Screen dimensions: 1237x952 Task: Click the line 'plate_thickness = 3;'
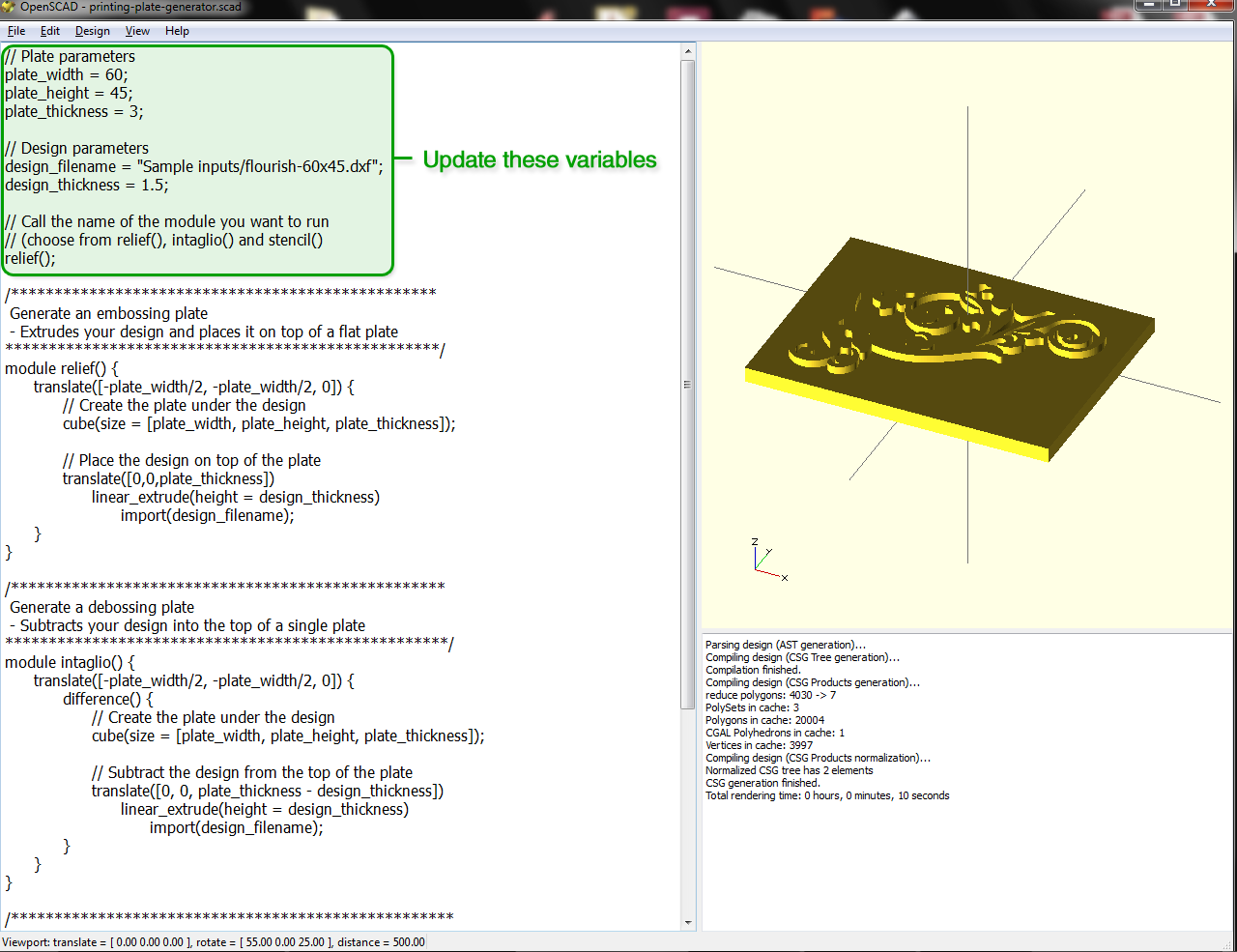pyautogui.click(x=73, y=111)
